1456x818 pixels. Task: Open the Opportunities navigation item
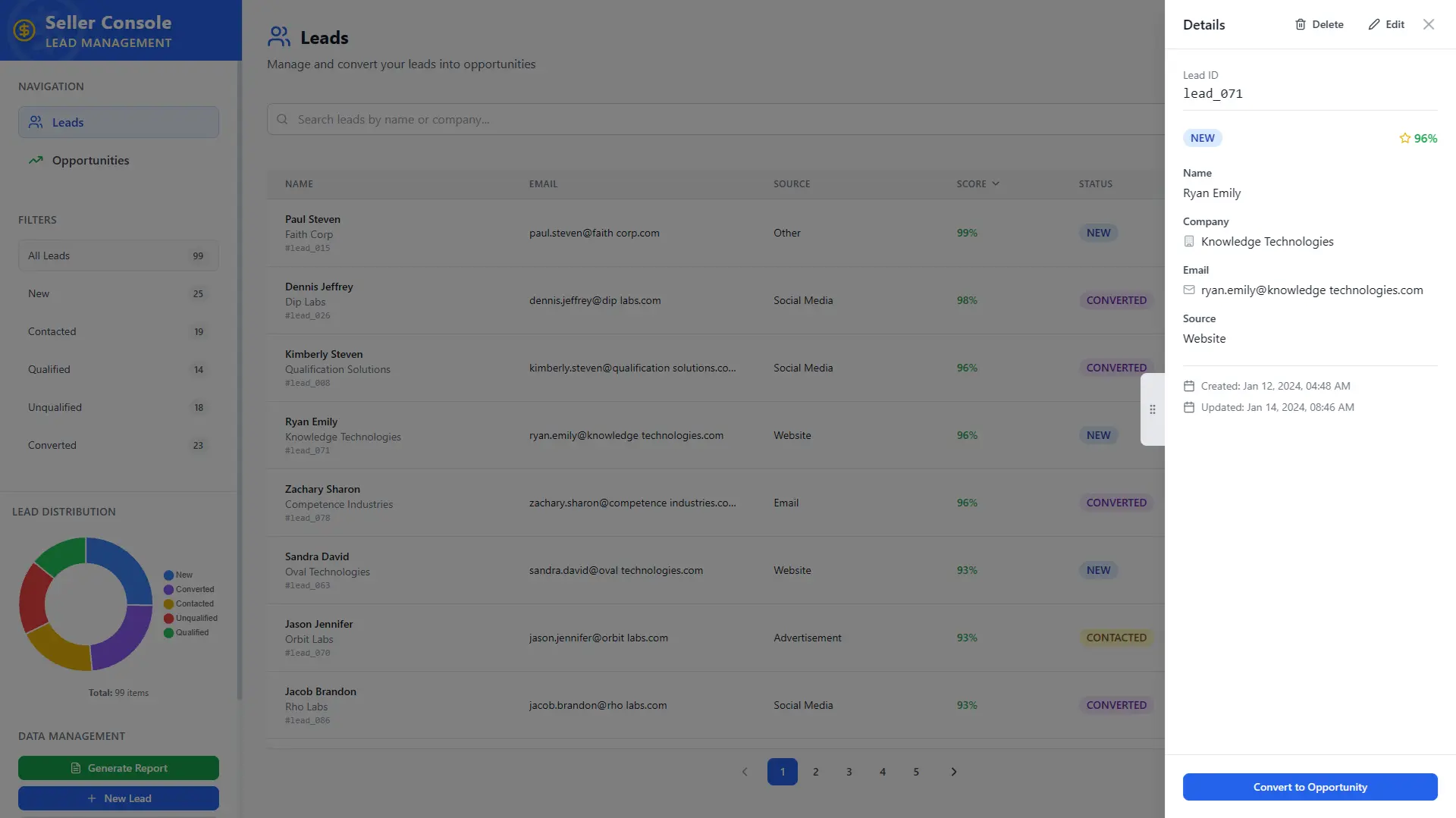coord(118,160)
